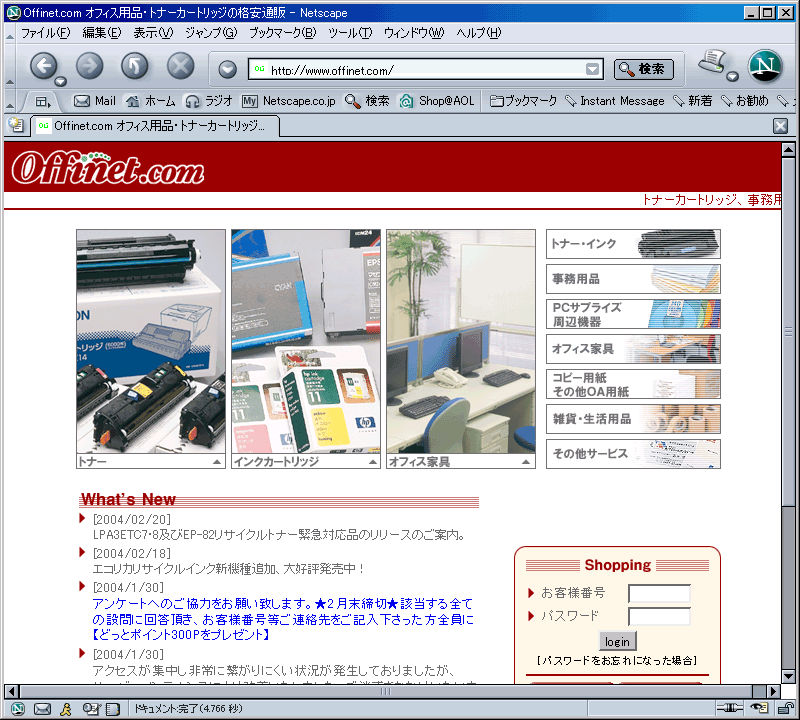
Task: Open the ツール(T) menu
Action: click(350, 33)
